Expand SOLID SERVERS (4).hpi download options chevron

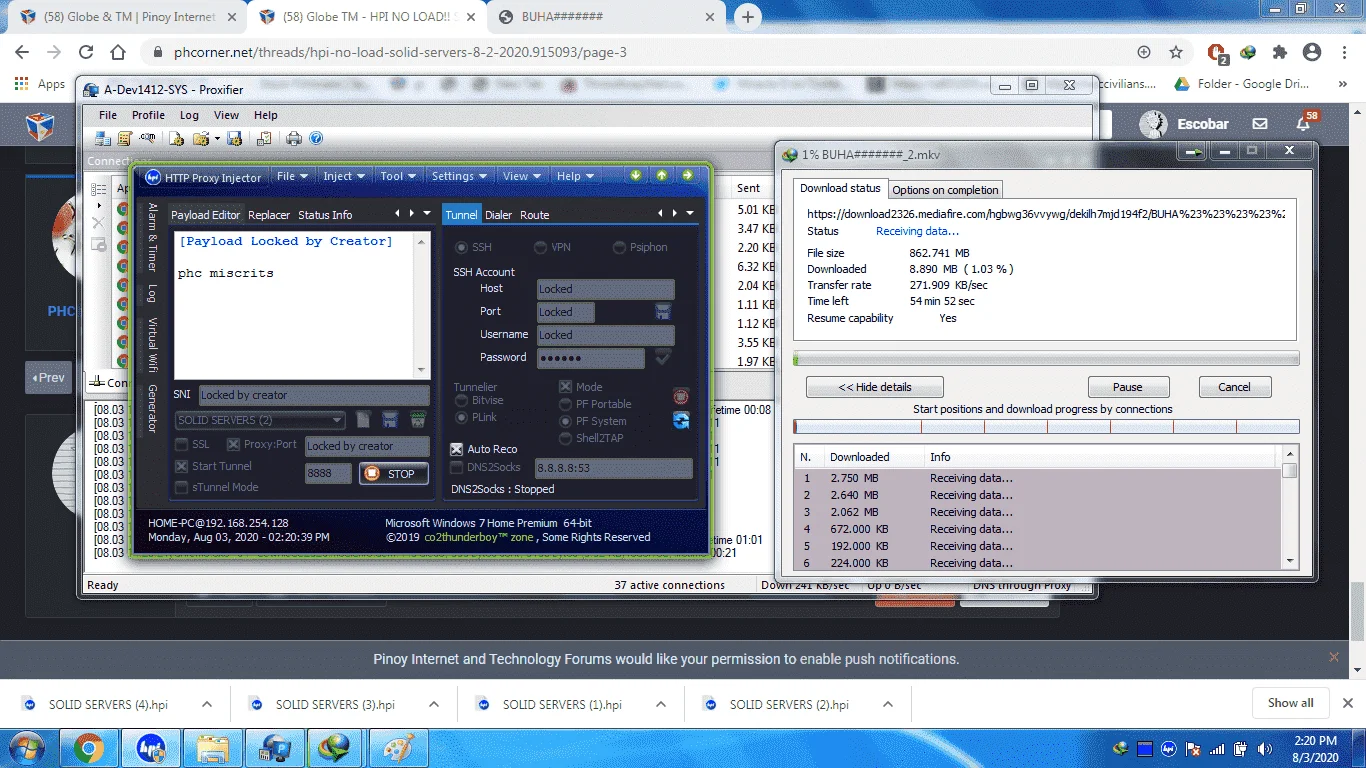[x=207, y=704]
